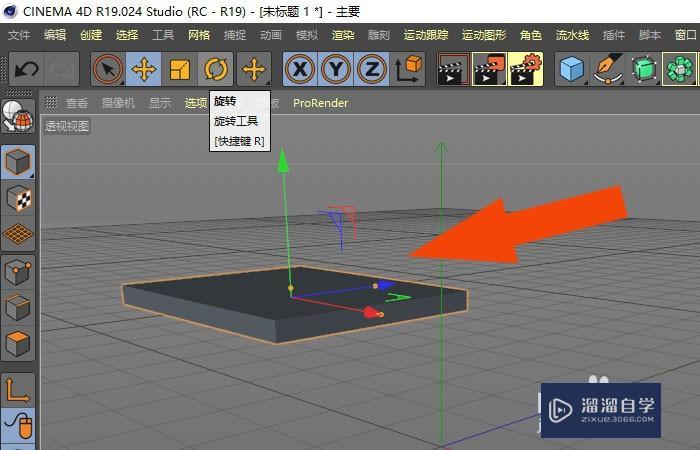The image size is (700, 450).
Task: Switch to Texture mode checkerboard cube
Action: pos(18,198)
